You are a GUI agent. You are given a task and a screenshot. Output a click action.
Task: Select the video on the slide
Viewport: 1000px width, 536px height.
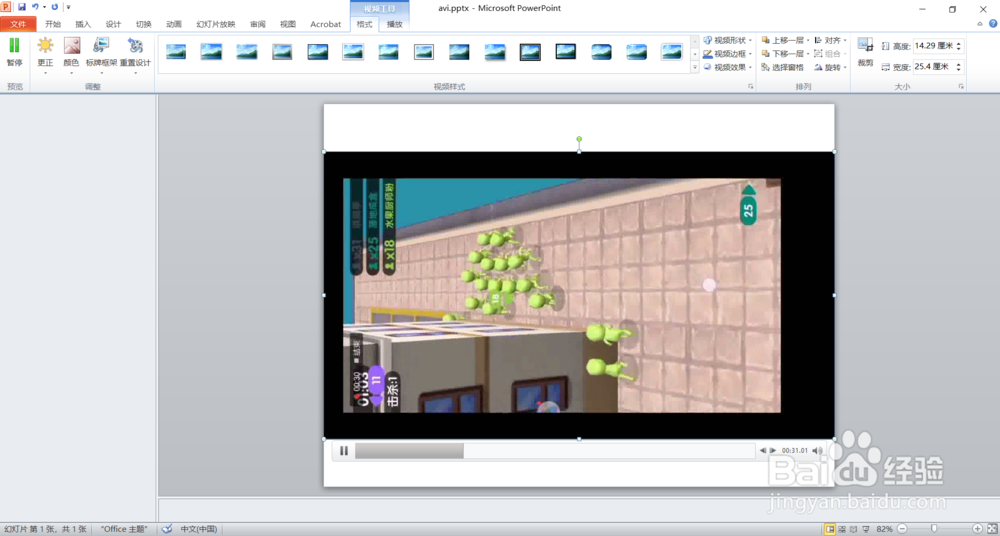[x=579, y=295]
